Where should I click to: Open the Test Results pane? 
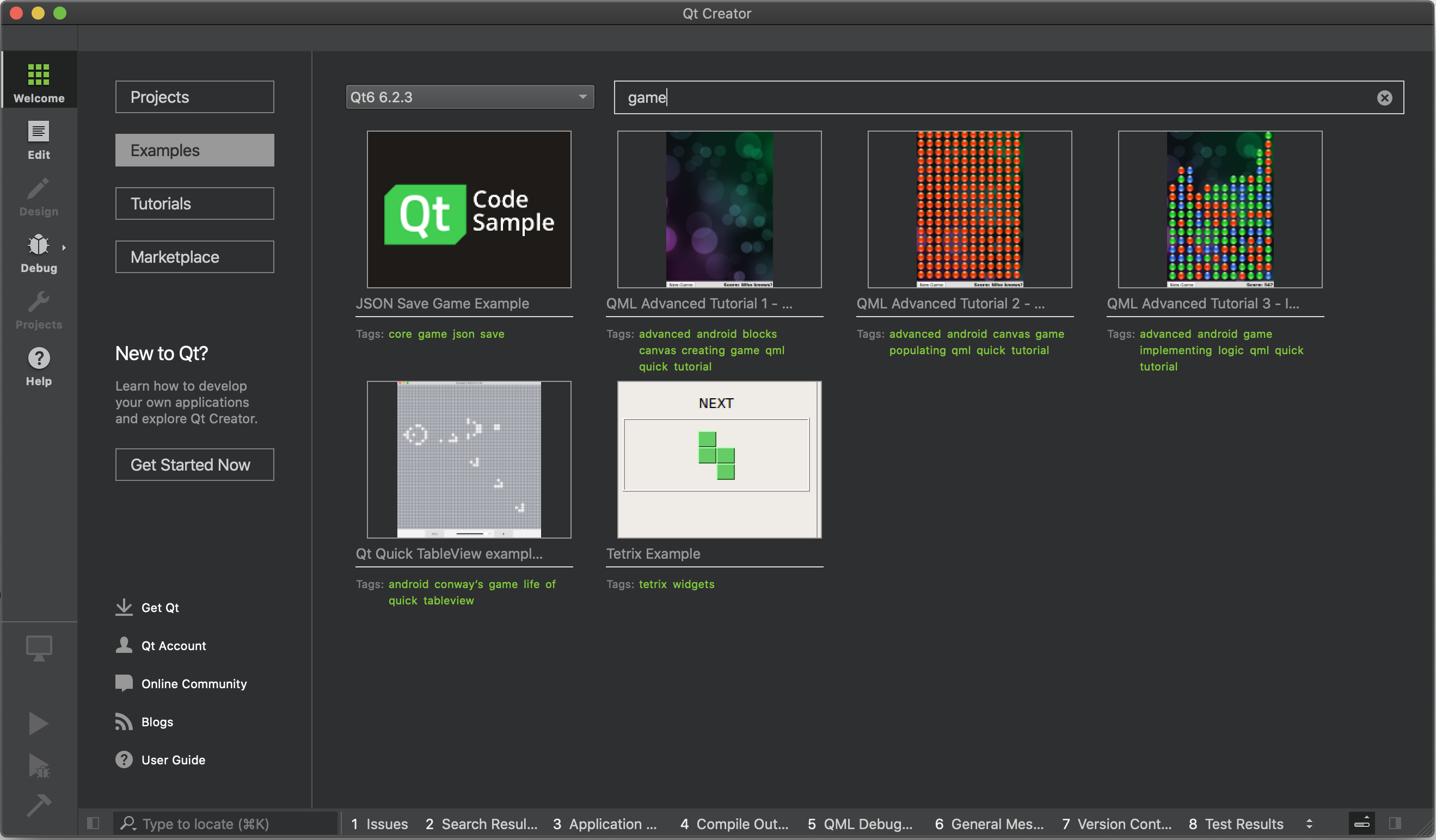pos(1237,824)
